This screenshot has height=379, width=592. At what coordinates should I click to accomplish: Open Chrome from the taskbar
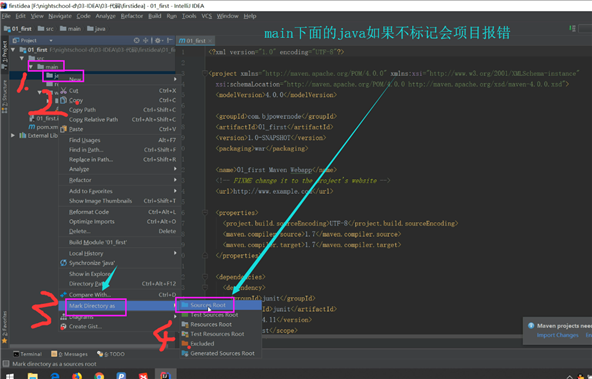pos(99,376)
